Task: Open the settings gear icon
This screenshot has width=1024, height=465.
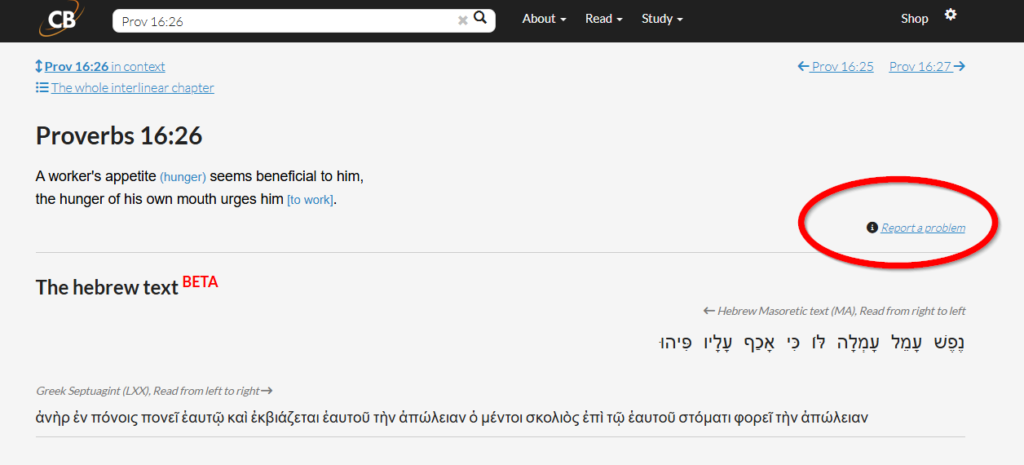Action: click(x=951, y=14)
